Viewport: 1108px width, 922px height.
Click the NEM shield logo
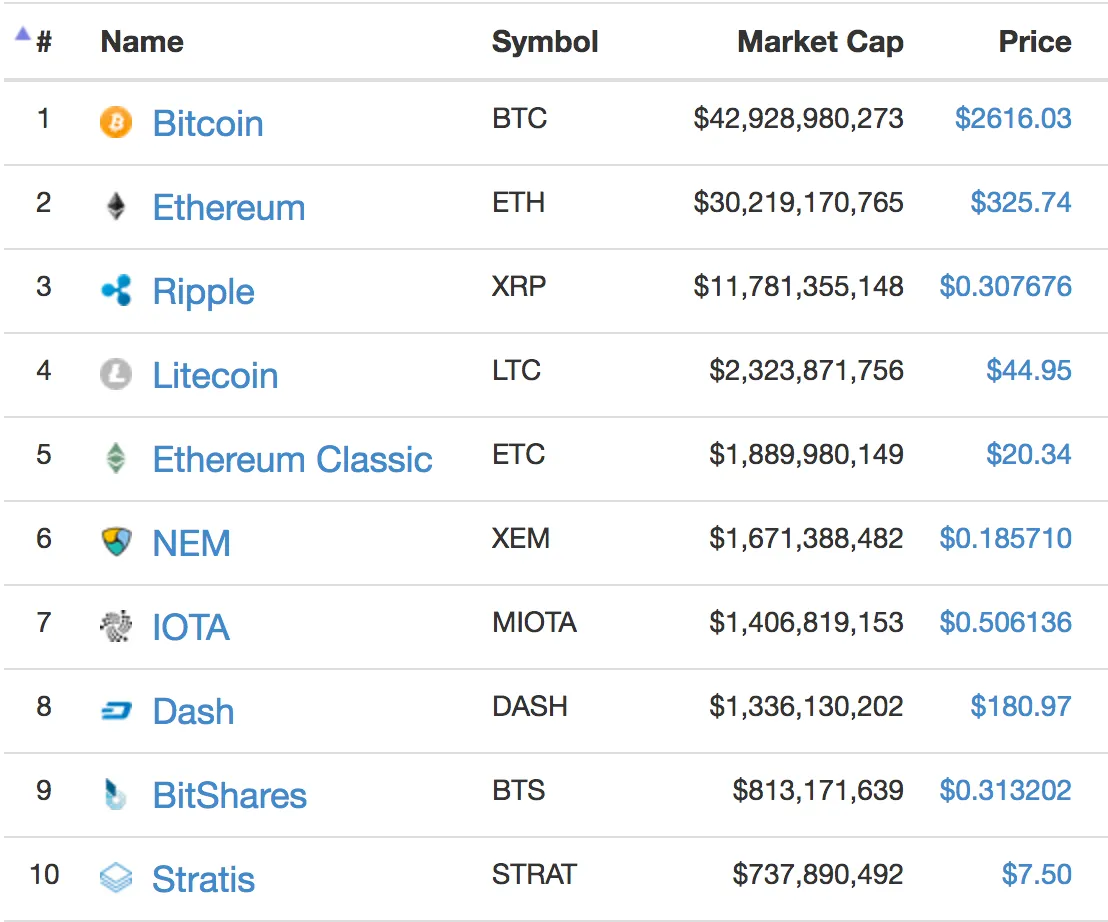pos(116,543)
